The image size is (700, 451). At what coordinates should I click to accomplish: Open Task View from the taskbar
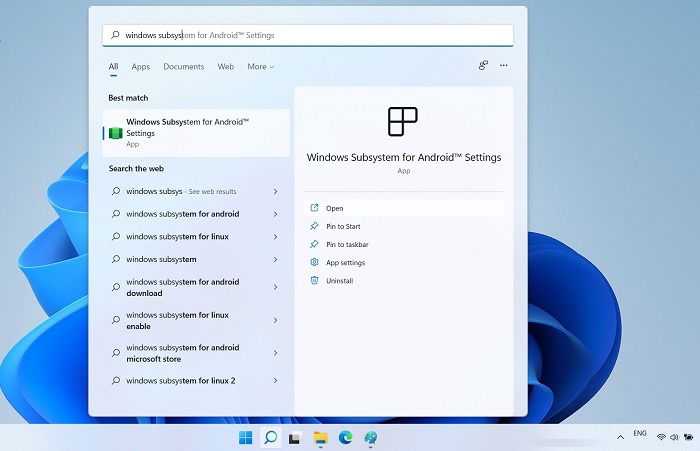point(294,438)
